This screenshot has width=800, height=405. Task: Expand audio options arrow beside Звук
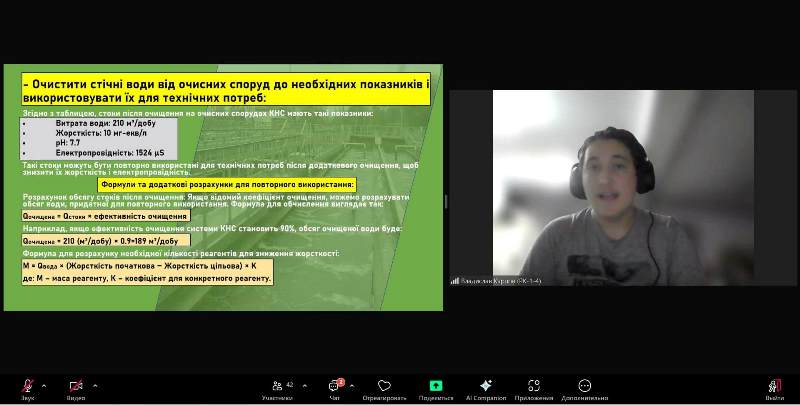coord(44,386)
